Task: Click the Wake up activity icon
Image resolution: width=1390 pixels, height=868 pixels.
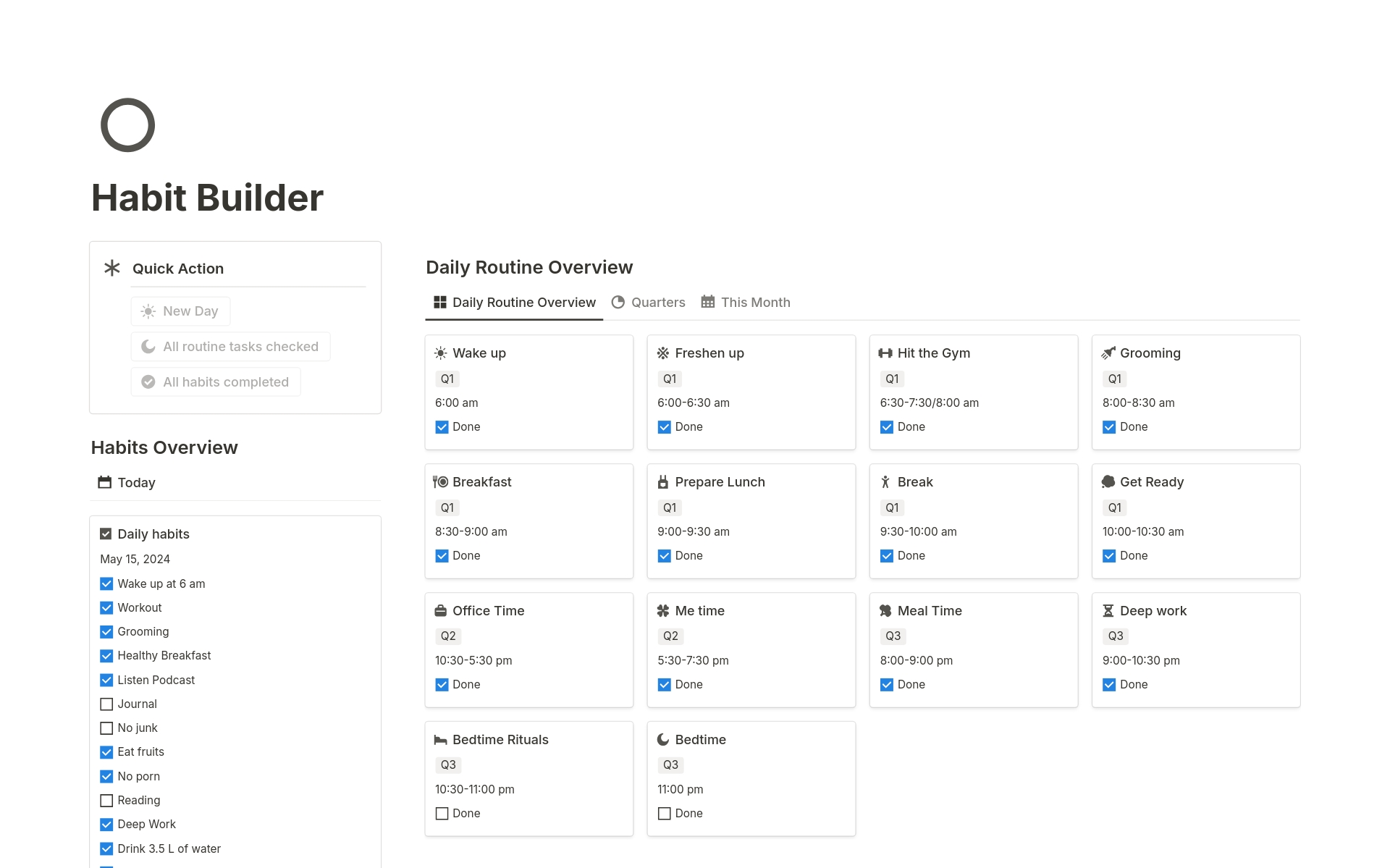Action: pos(441,352)
